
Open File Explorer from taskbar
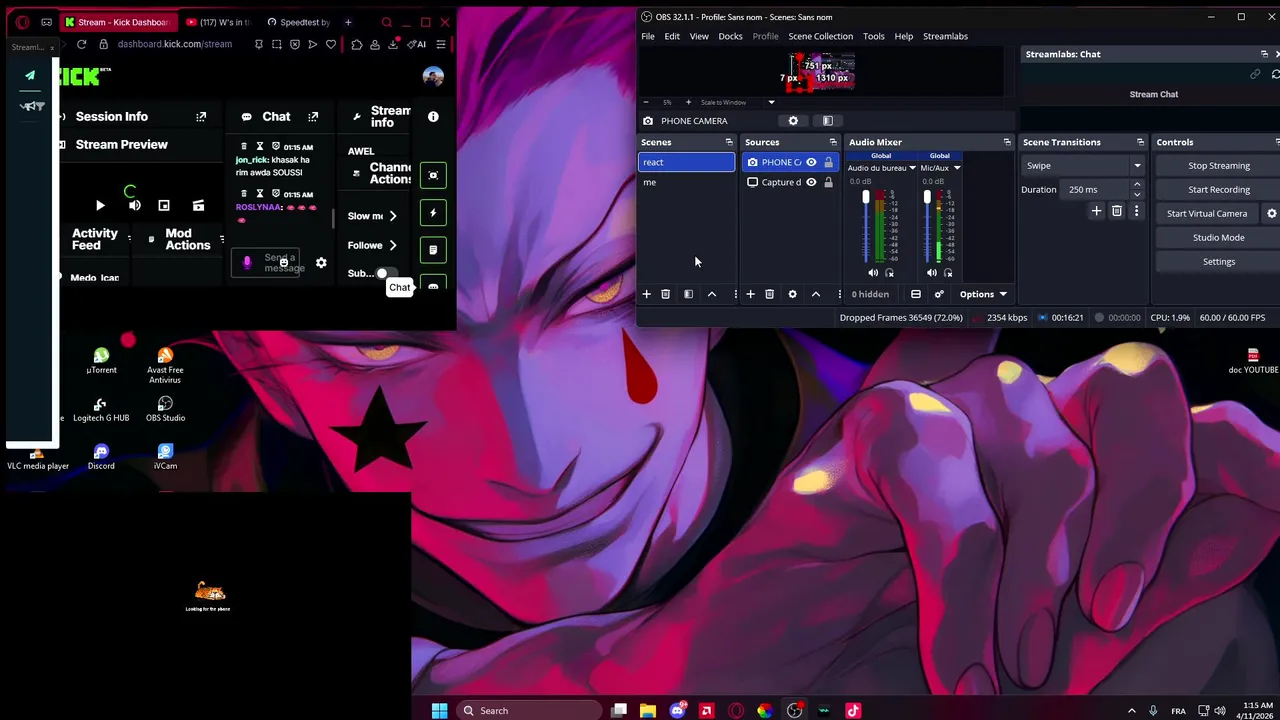click(x=648, y=711)
